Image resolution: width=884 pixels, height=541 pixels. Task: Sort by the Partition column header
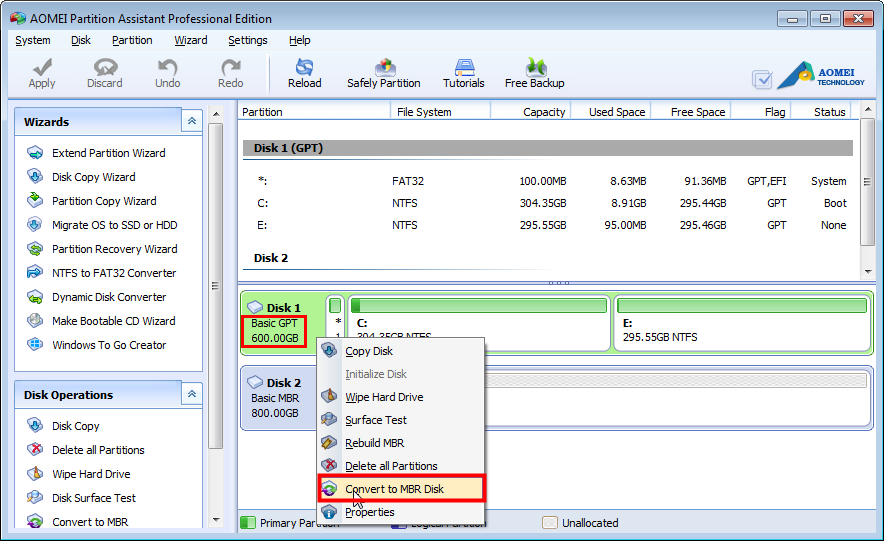coord(315,112)
